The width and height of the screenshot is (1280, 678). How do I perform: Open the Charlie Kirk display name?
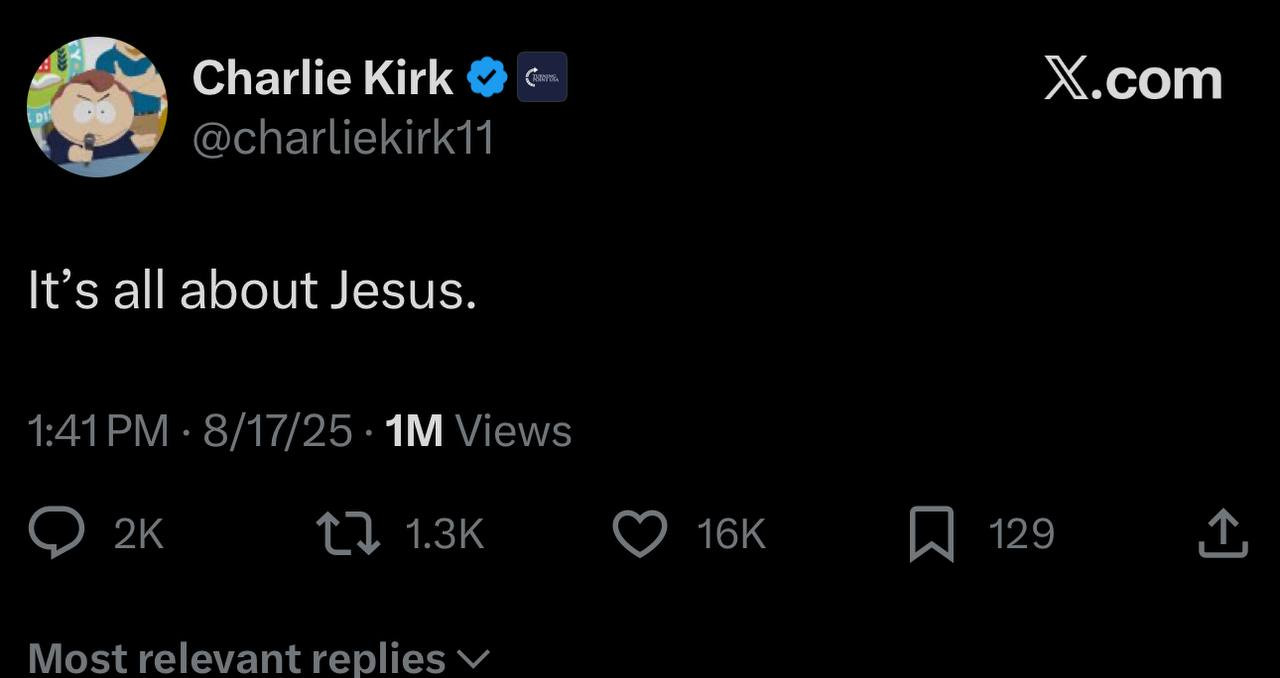click(322, 78)
